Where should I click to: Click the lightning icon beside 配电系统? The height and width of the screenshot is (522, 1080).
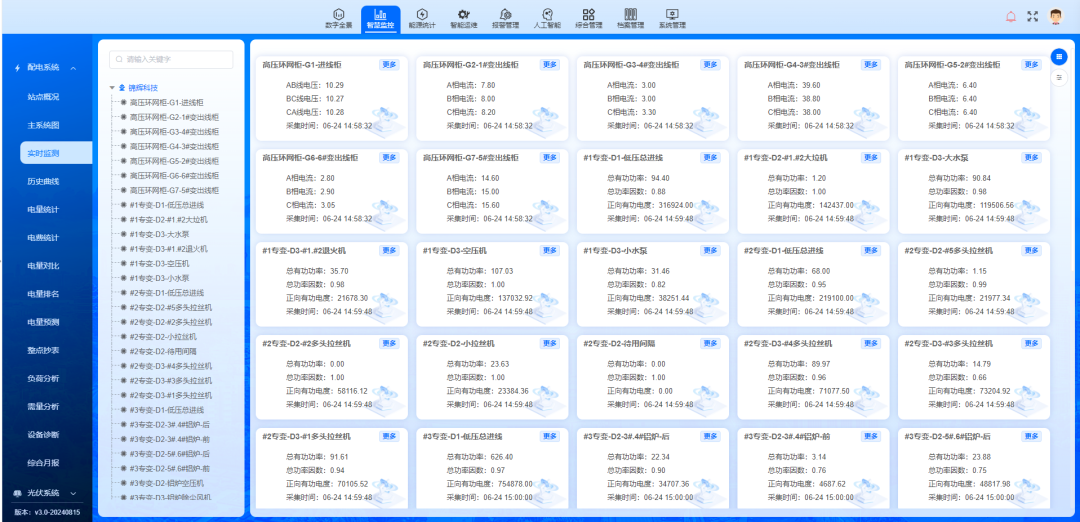[18, 67]
